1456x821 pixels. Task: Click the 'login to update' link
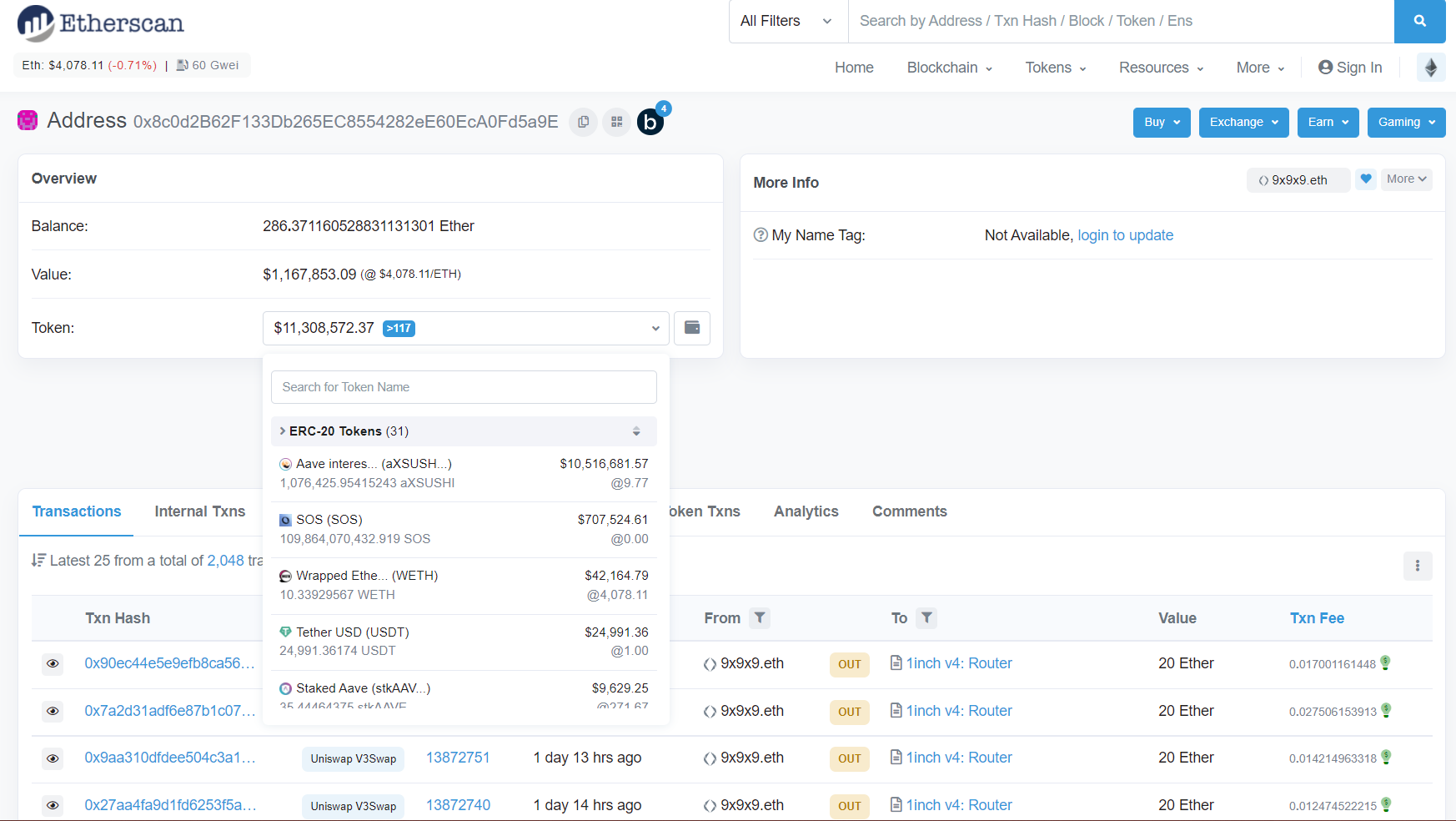1126,235
